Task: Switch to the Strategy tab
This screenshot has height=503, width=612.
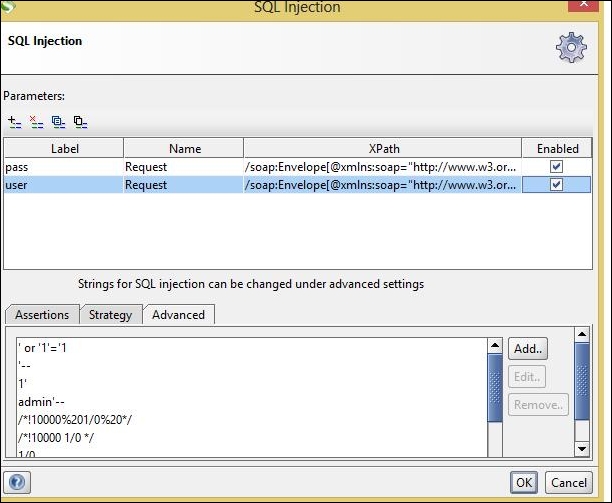Action: click(110, 315)
